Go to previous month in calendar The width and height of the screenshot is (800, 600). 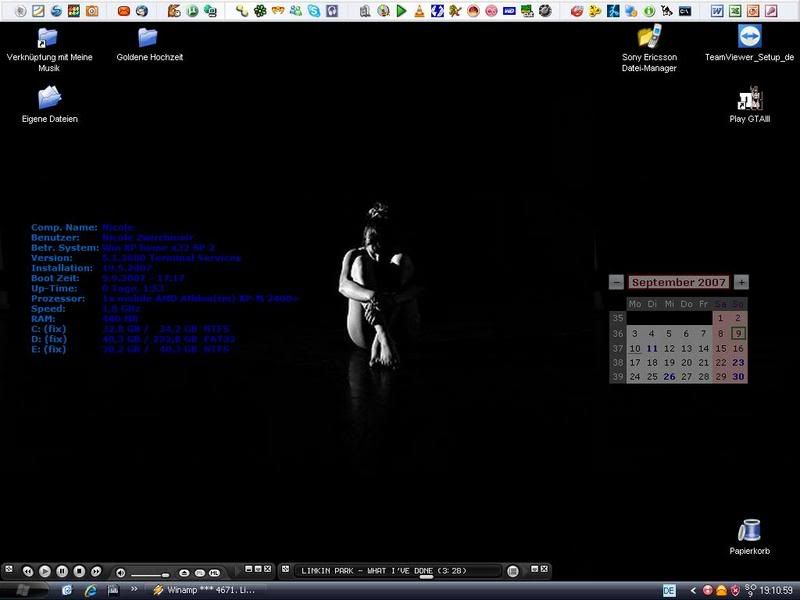point(616,283)
